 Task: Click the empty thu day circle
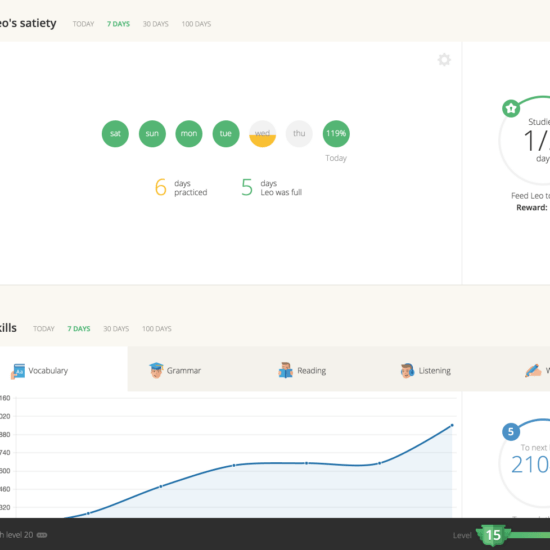299,134
